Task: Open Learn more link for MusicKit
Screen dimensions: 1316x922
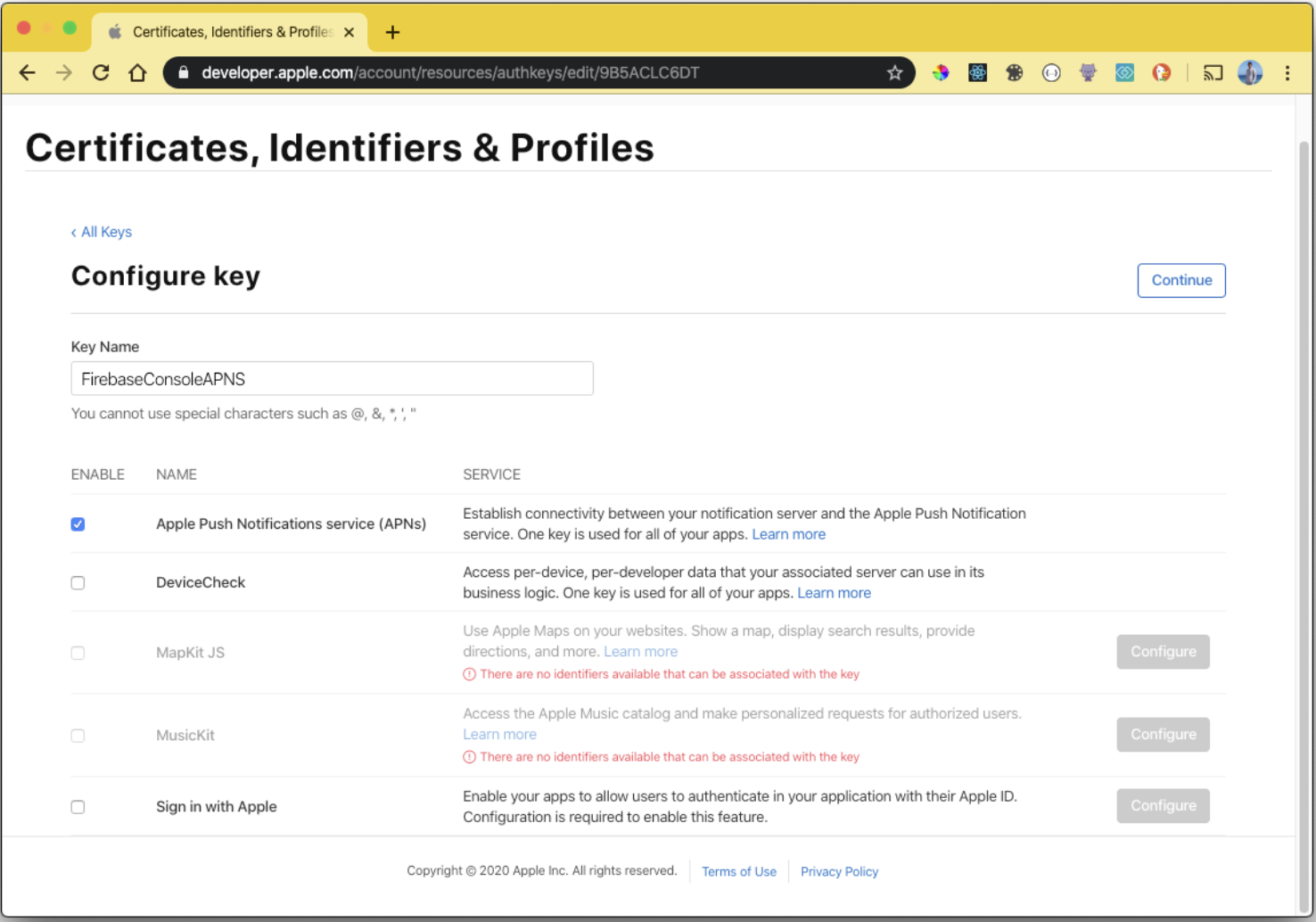Action: pos(499,735)
